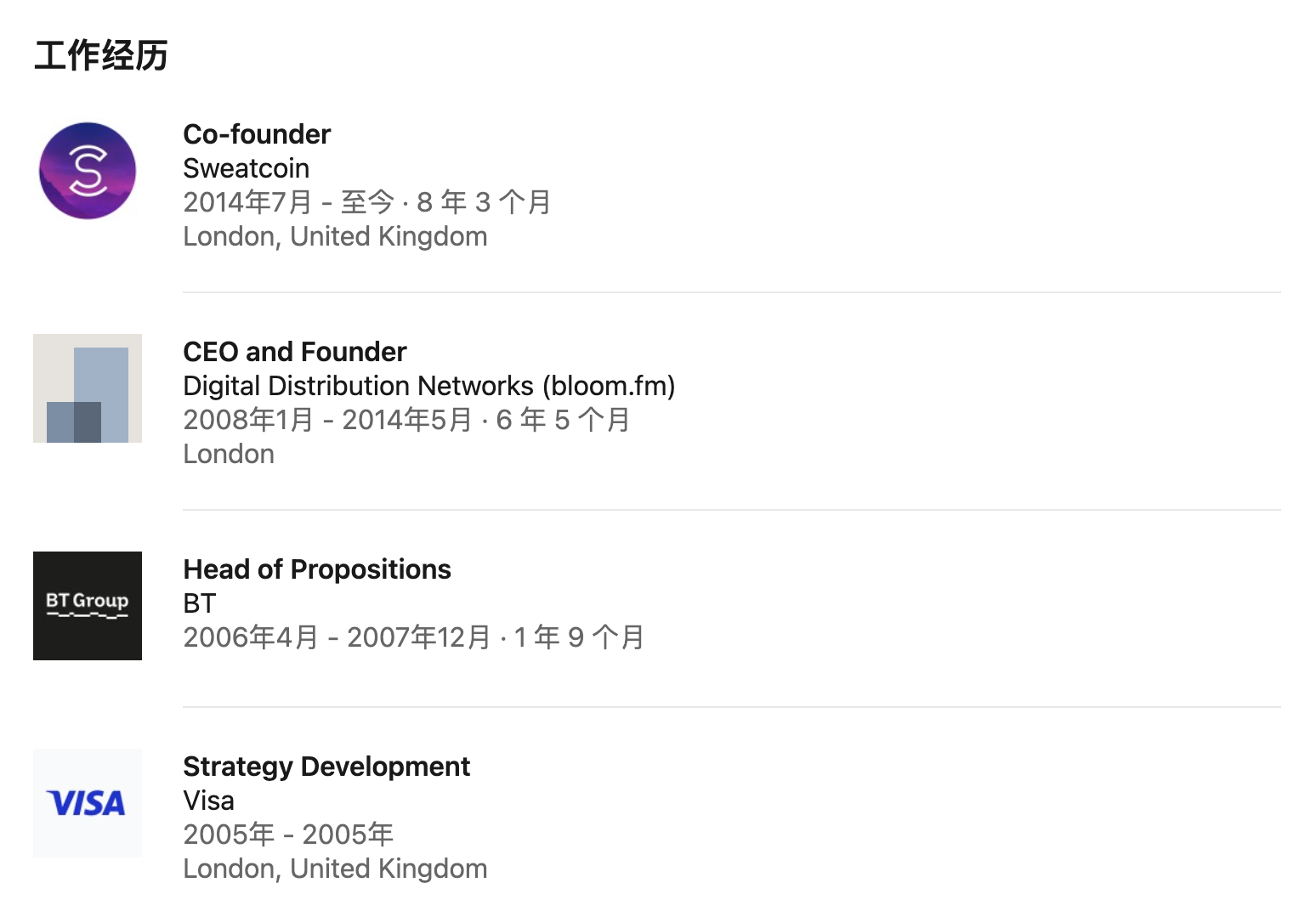
Task: Click Visa's London, United Kingdom location
Action: pos(335,869)
